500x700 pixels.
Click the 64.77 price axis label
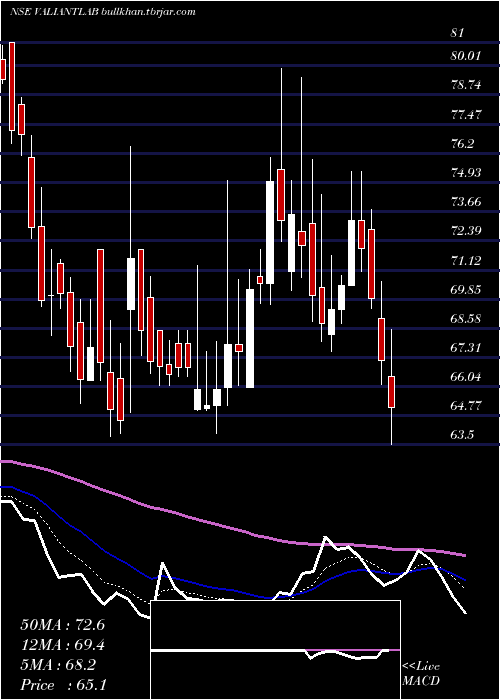tap(466, 406)
